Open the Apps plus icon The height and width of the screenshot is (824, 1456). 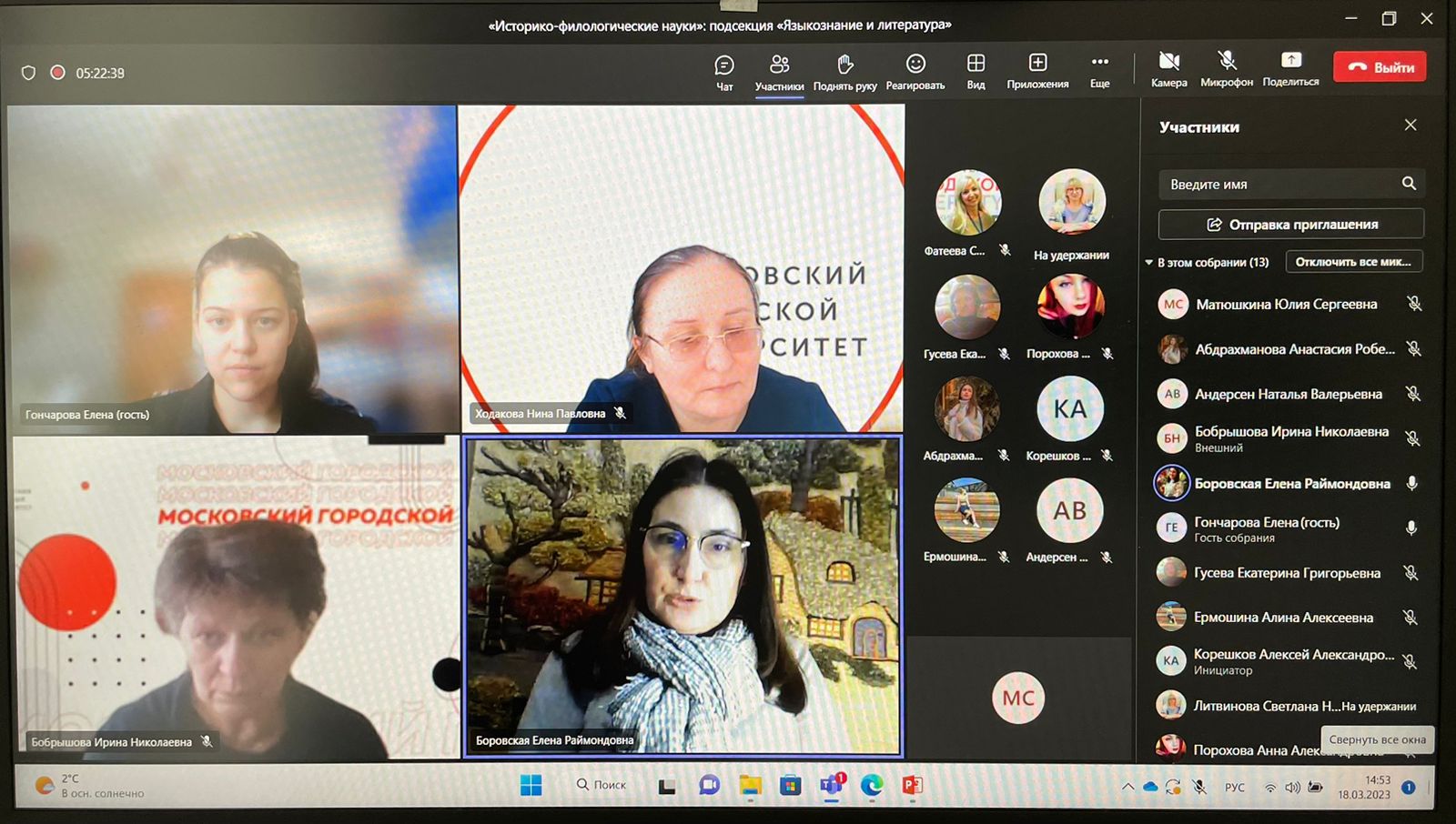[1037, 63]
